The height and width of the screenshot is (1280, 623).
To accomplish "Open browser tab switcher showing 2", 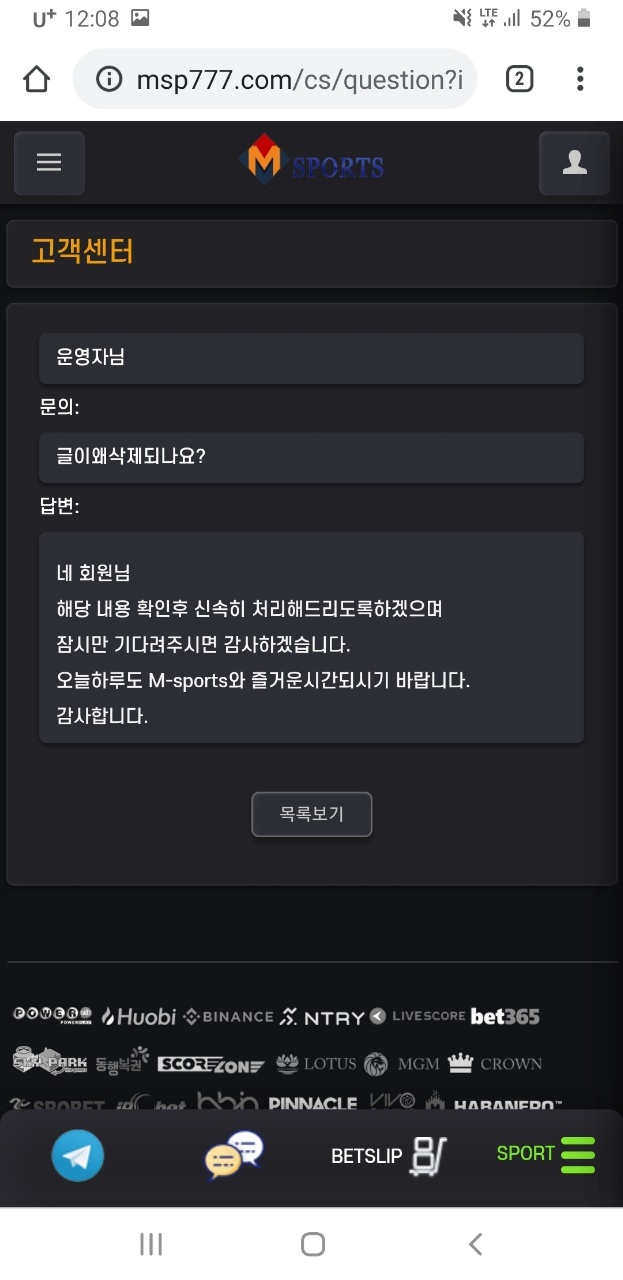I will click(x=519, y=78).
